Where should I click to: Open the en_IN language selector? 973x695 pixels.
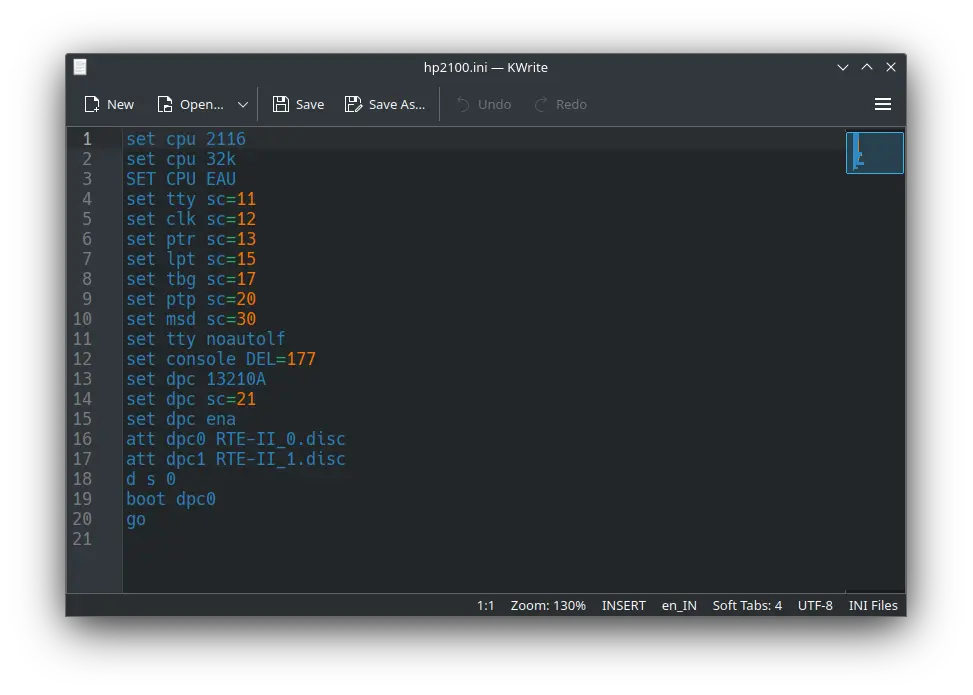tap(679, 605)
